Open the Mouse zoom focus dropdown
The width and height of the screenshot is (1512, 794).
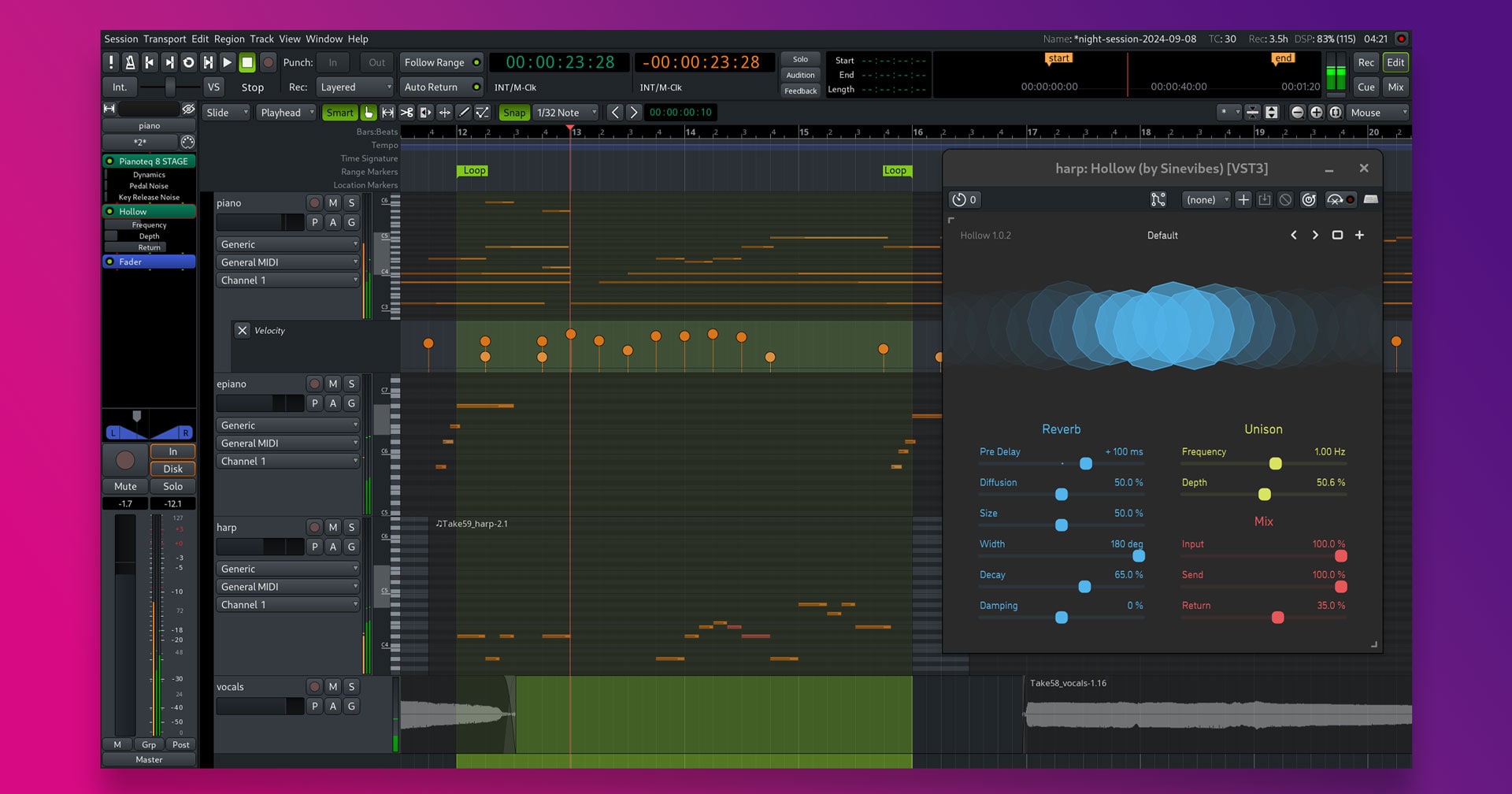click(x=1378, y=113)
